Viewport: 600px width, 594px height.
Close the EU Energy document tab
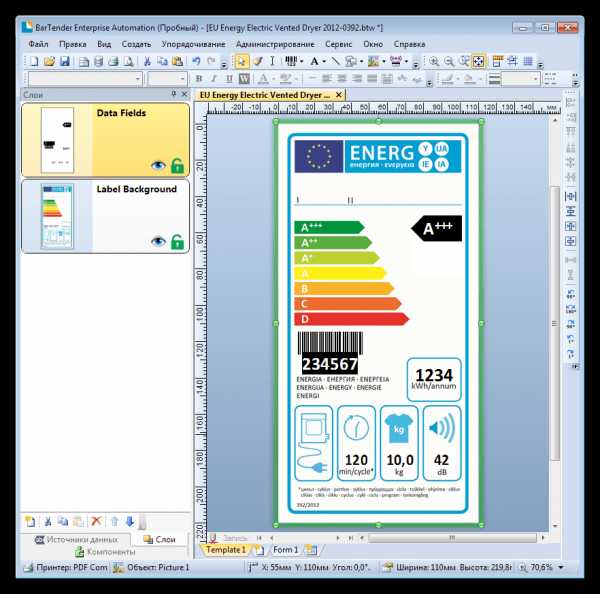tap(339, 95)
